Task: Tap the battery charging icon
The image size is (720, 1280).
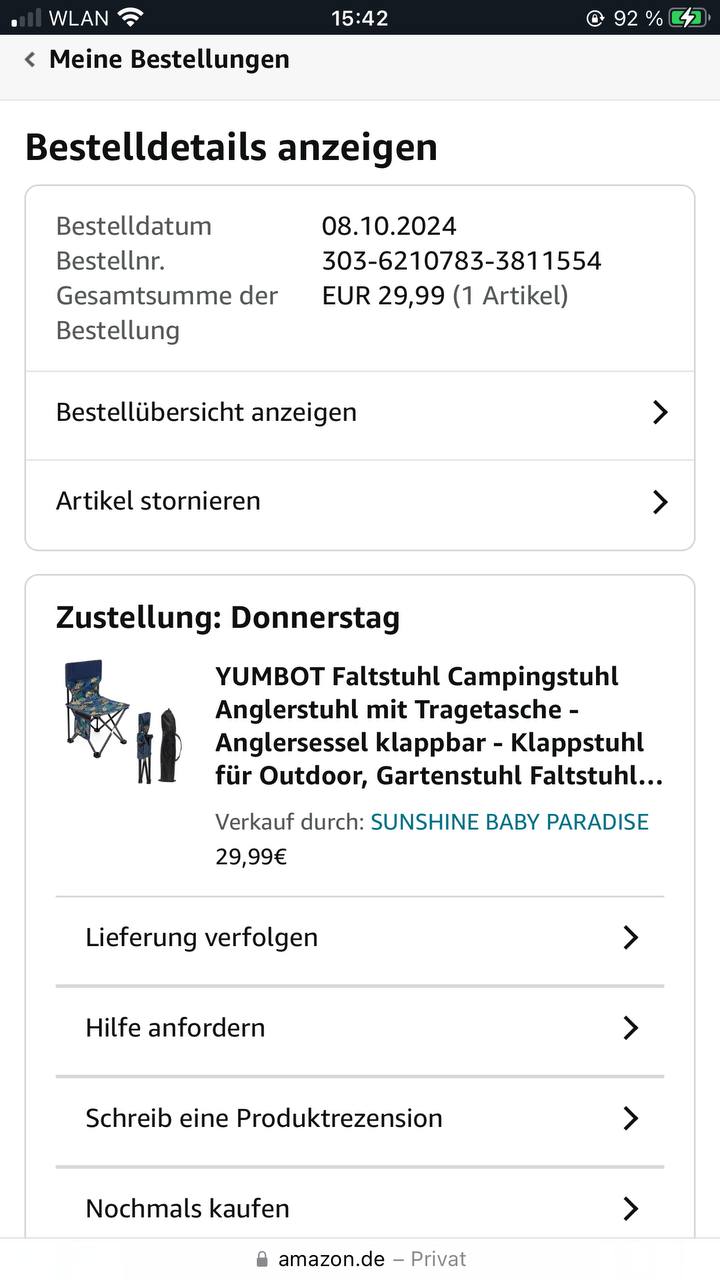Action: [x=688, y=17]
